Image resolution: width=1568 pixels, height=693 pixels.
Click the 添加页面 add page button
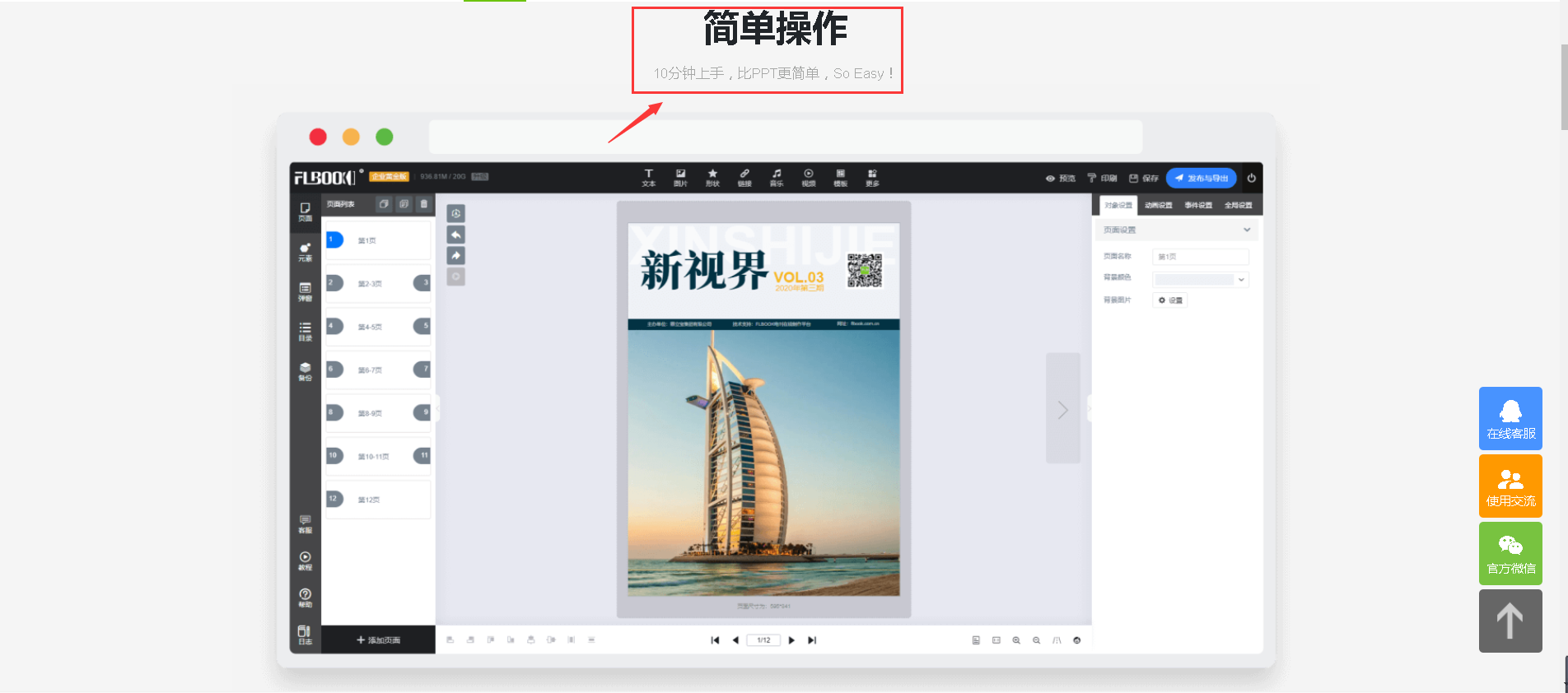[x=378, y=640]
